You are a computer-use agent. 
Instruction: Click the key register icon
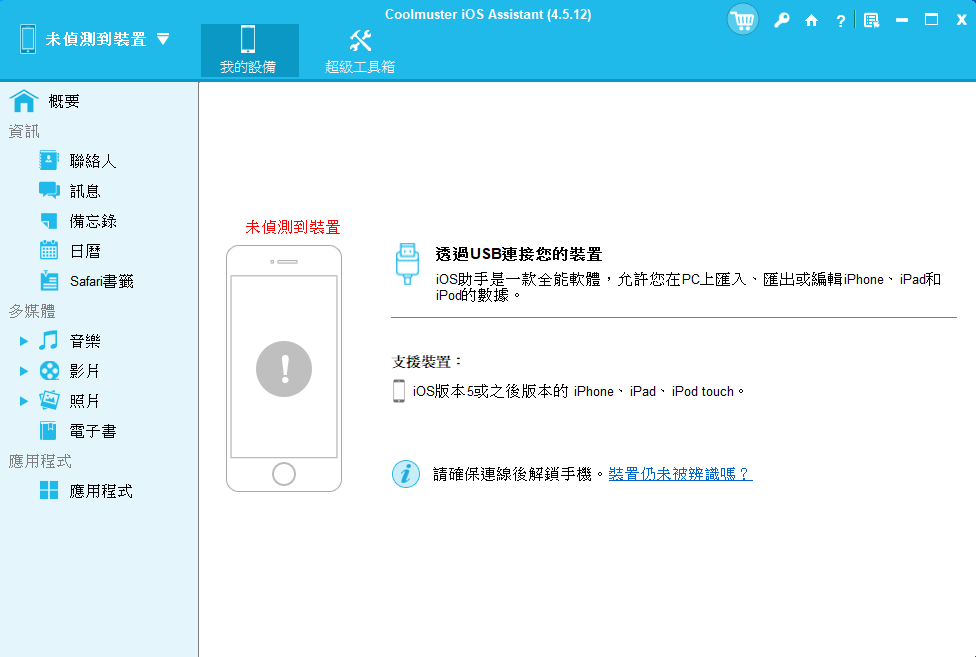781,20
